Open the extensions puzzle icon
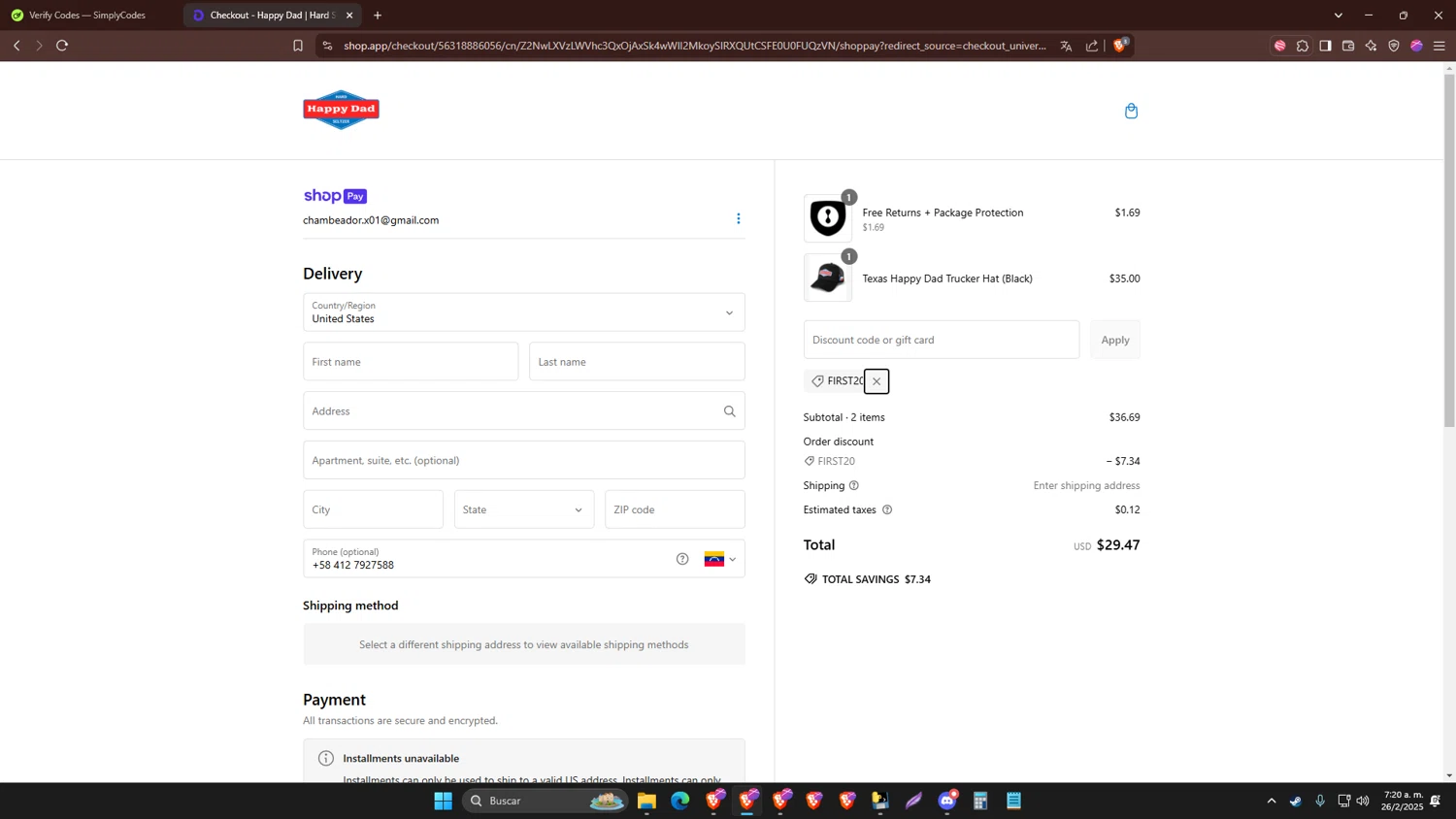 pos(1303,46)
